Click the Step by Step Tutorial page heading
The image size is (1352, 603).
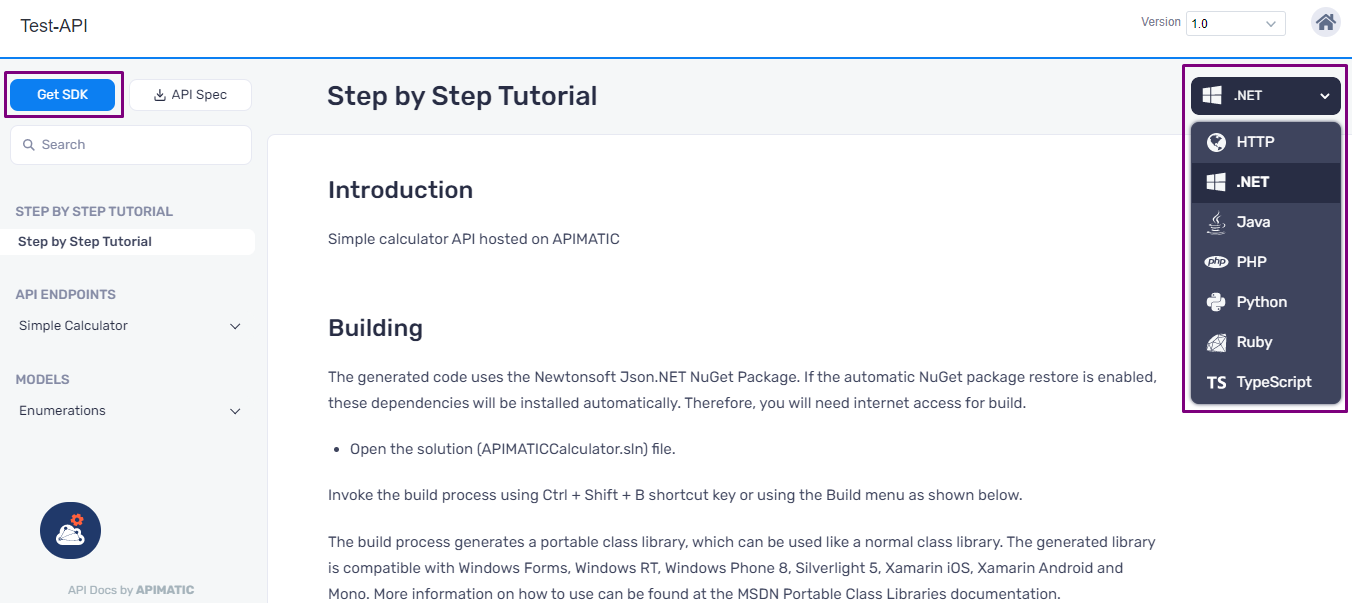click(462, 96)
